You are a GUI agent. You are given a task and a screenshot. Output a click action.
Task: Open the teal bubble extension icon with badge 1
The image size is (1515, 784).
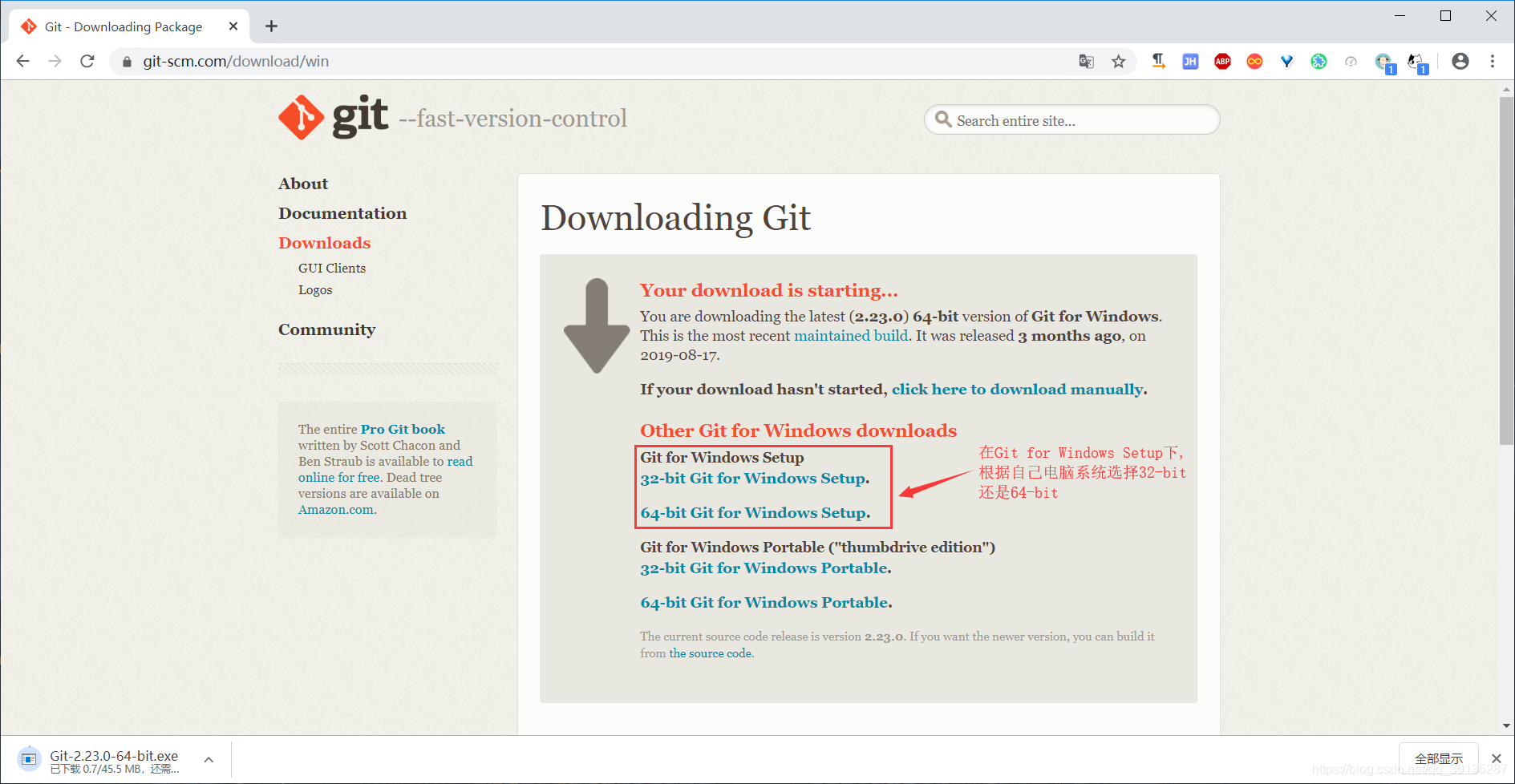pos(1384,63)
